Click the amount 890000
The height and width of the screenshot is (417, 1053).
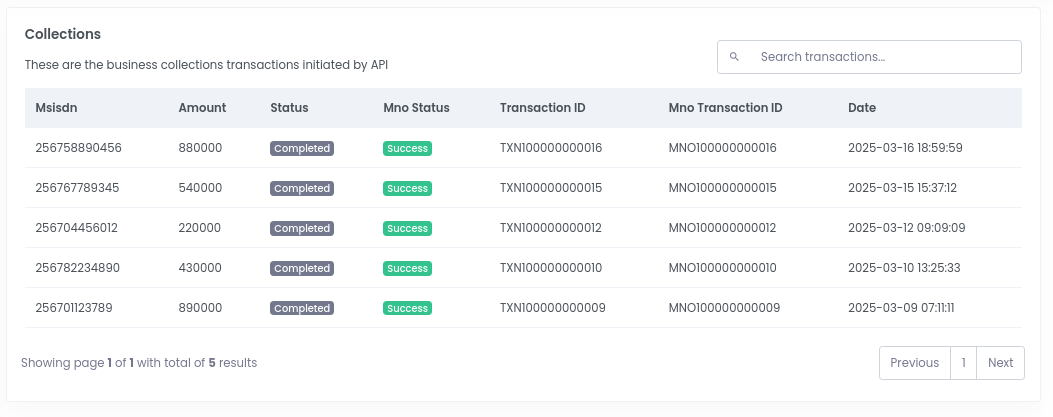(x=200, y=308)
